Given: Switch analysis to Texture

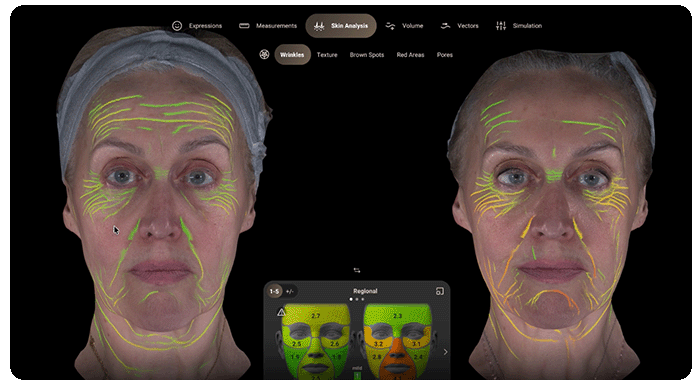Looking at the screenshot, I should click(x=327, y=55).
